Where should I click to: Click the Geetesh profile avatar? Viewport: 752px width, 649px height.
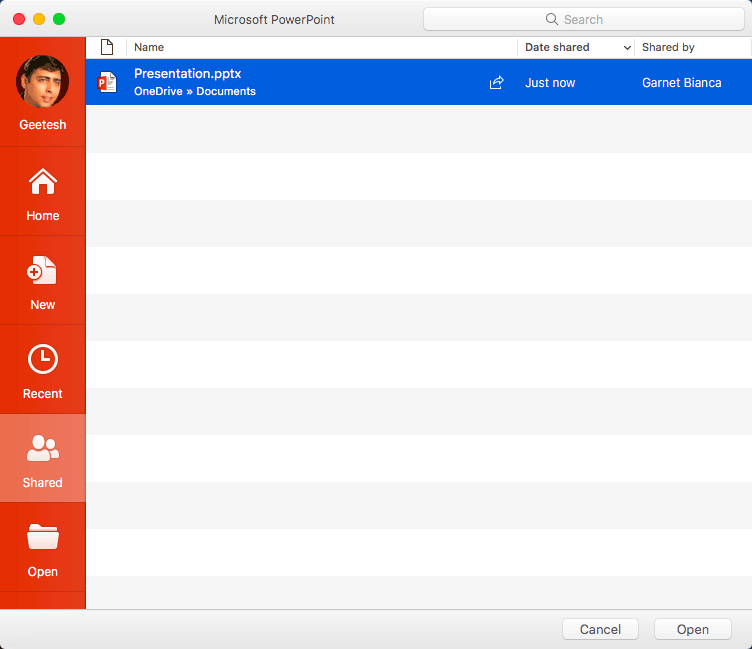42,81
